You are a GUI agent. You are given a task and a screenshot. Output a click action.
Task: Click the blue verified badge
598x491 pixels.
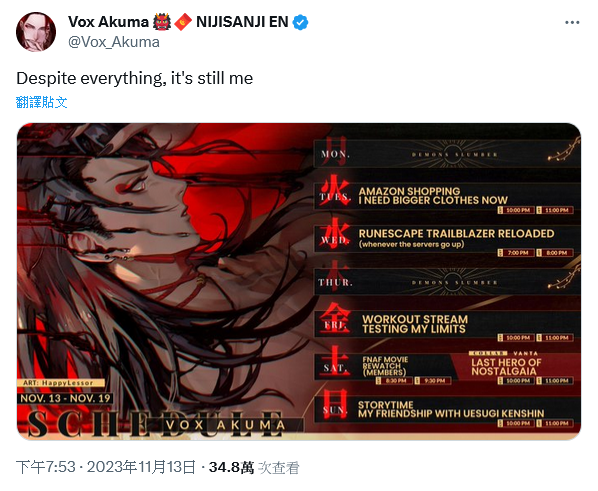pos(301,23)
